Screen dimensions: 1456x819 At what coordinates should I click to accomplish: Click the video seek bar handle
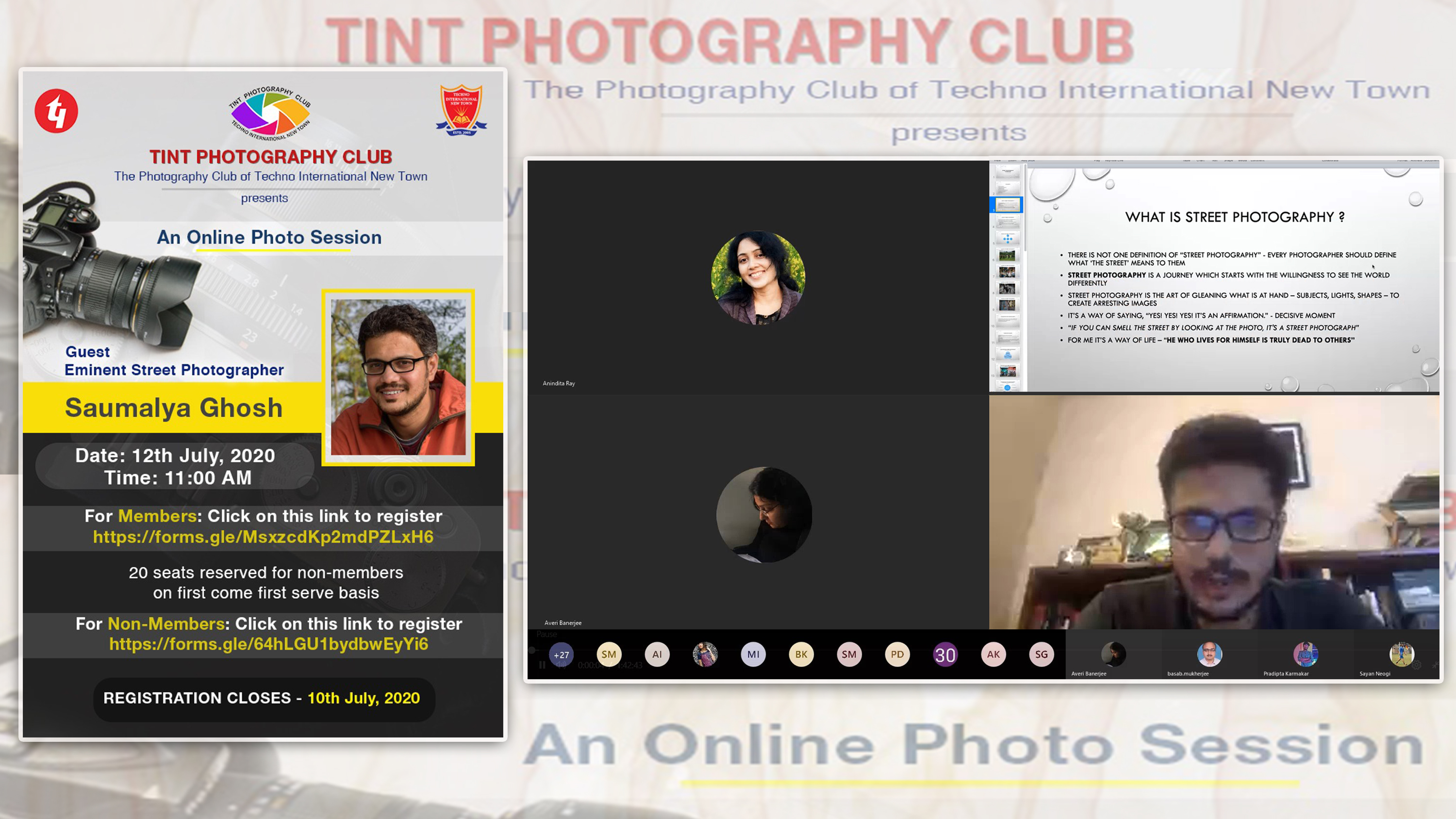click(532, 650)
